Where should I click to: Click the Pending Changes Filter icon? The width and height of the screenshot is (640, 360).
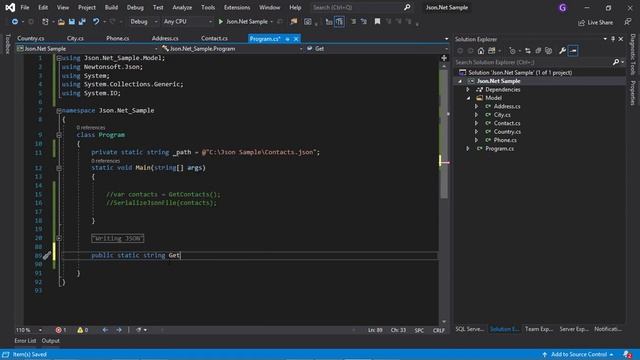pyautogui.click(x=512, y=51)
